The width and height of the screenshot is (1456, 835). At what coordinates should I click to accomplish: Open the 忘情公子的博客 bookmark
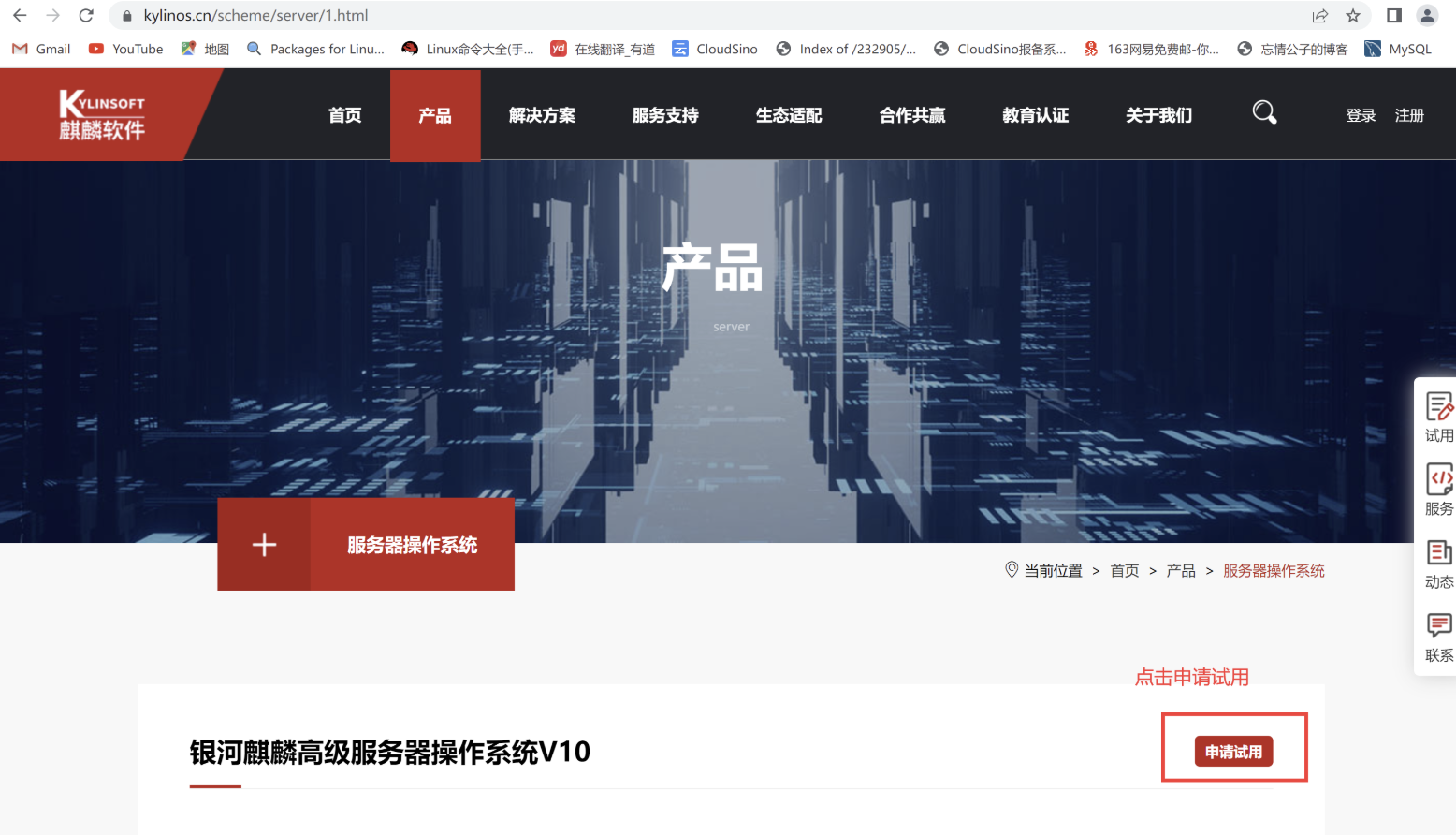(x=1292, y=49)
